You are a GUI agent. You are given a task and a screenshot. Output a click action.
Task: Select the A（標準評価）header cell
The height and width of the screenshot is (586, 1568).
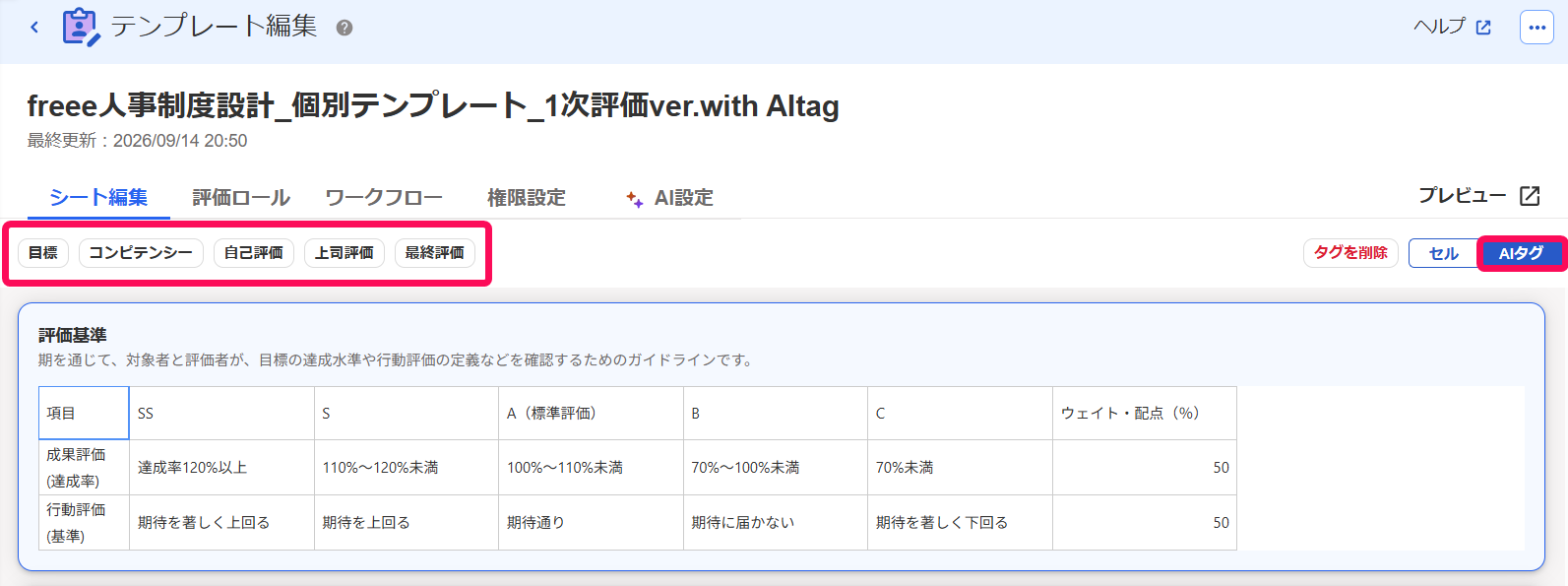coord(591,413)
